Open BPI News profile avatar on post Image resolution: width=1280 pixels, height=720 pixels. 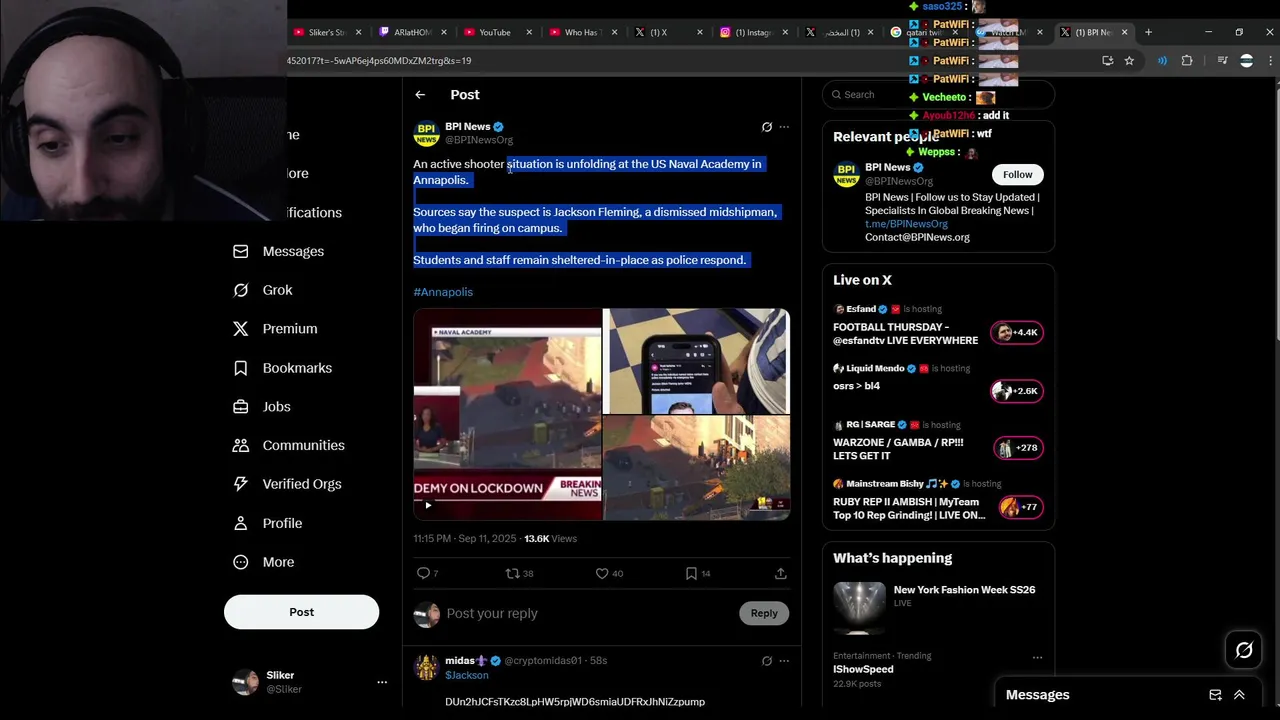(x=427, y=133)
